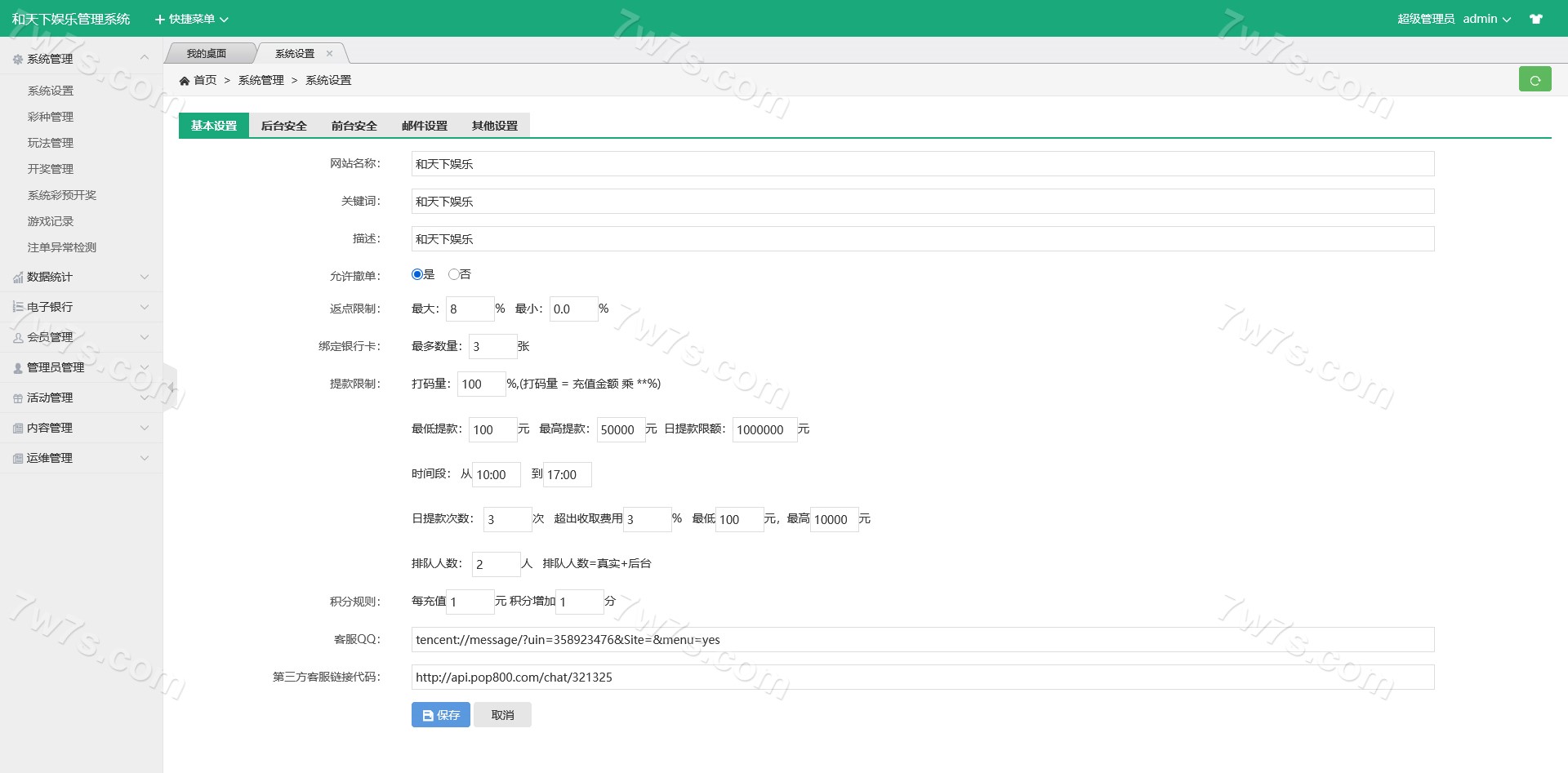Click the shirt skin icon in header

click(1536, 19)
